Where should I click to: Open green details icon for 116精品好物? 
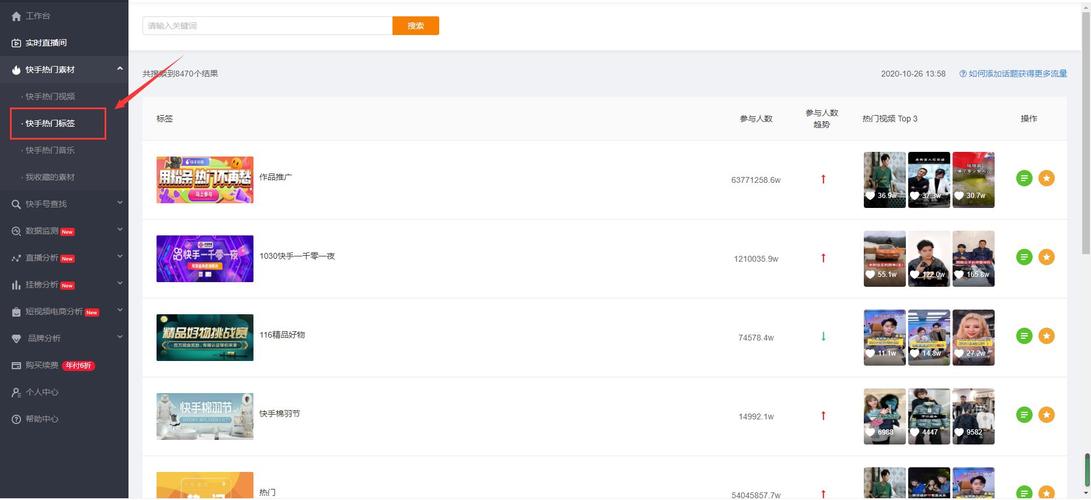pos(1024,336)
